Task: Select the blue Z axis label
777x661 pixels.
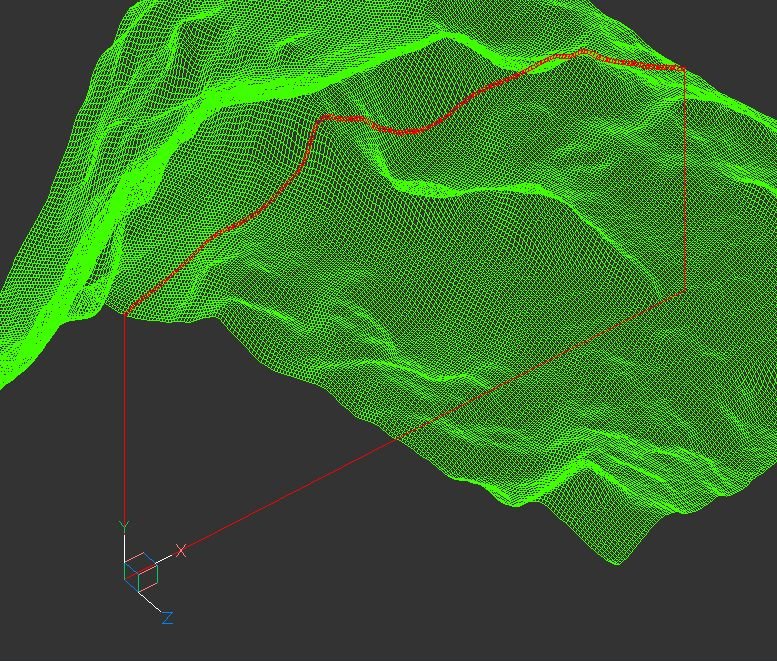Action: click(167, 618)
